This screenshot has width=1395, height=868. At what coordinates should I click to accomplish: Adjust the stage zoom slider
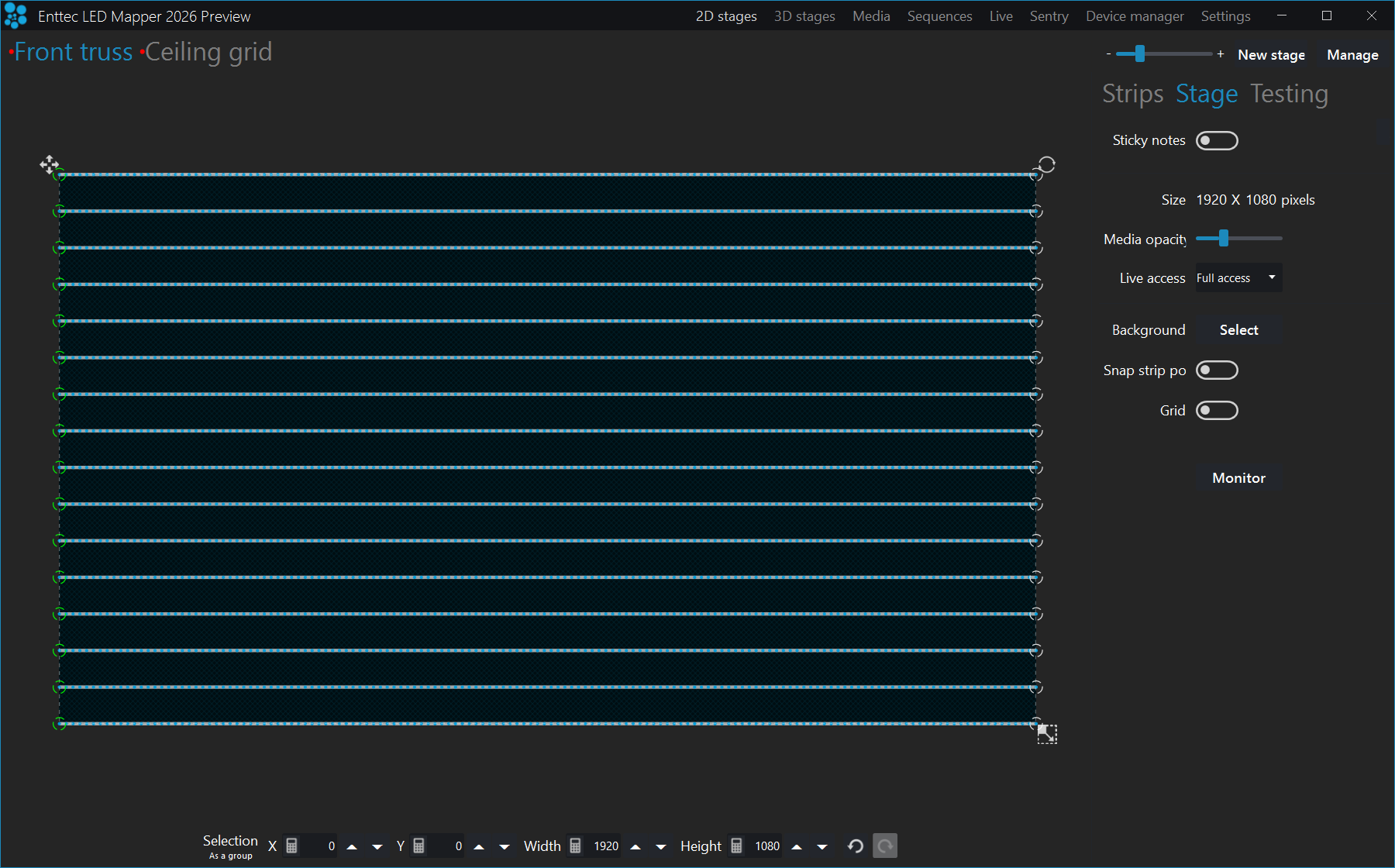(1163, 53)
